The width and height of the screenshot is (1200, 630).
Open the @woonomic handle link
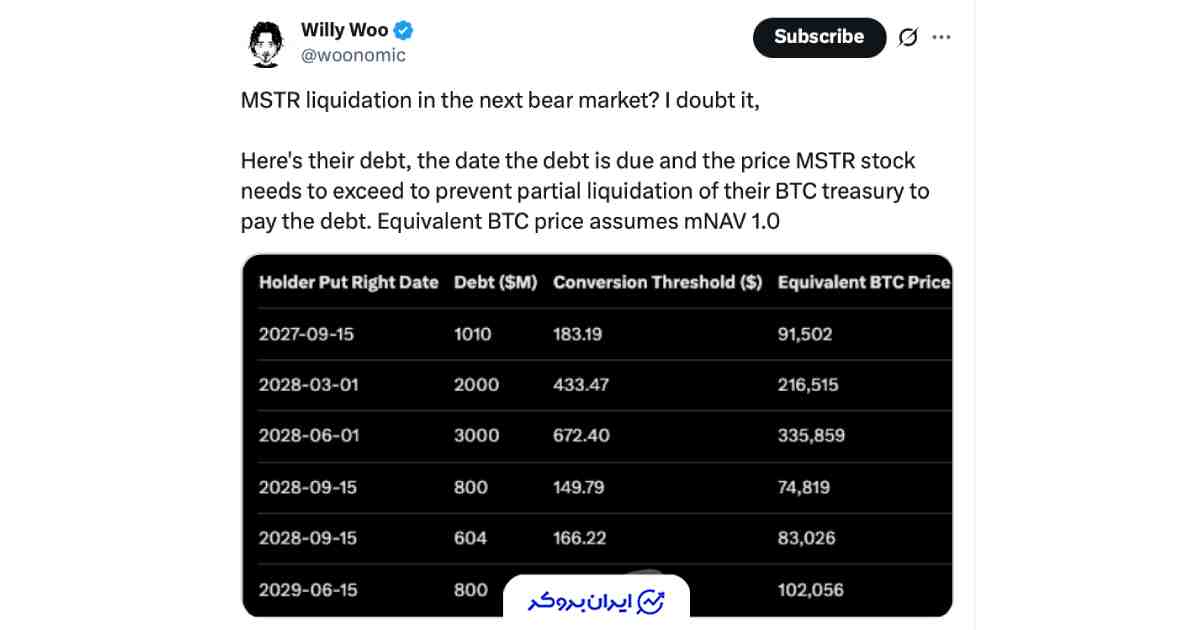tap(353, 56)
